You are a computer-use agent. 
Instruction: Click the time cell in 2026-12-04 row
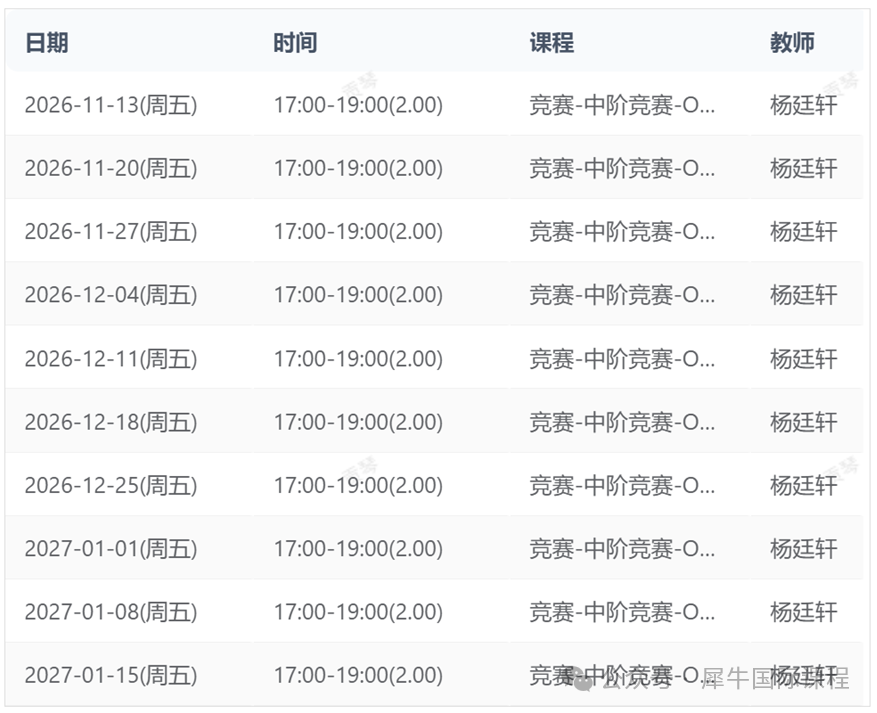[358, 295]
